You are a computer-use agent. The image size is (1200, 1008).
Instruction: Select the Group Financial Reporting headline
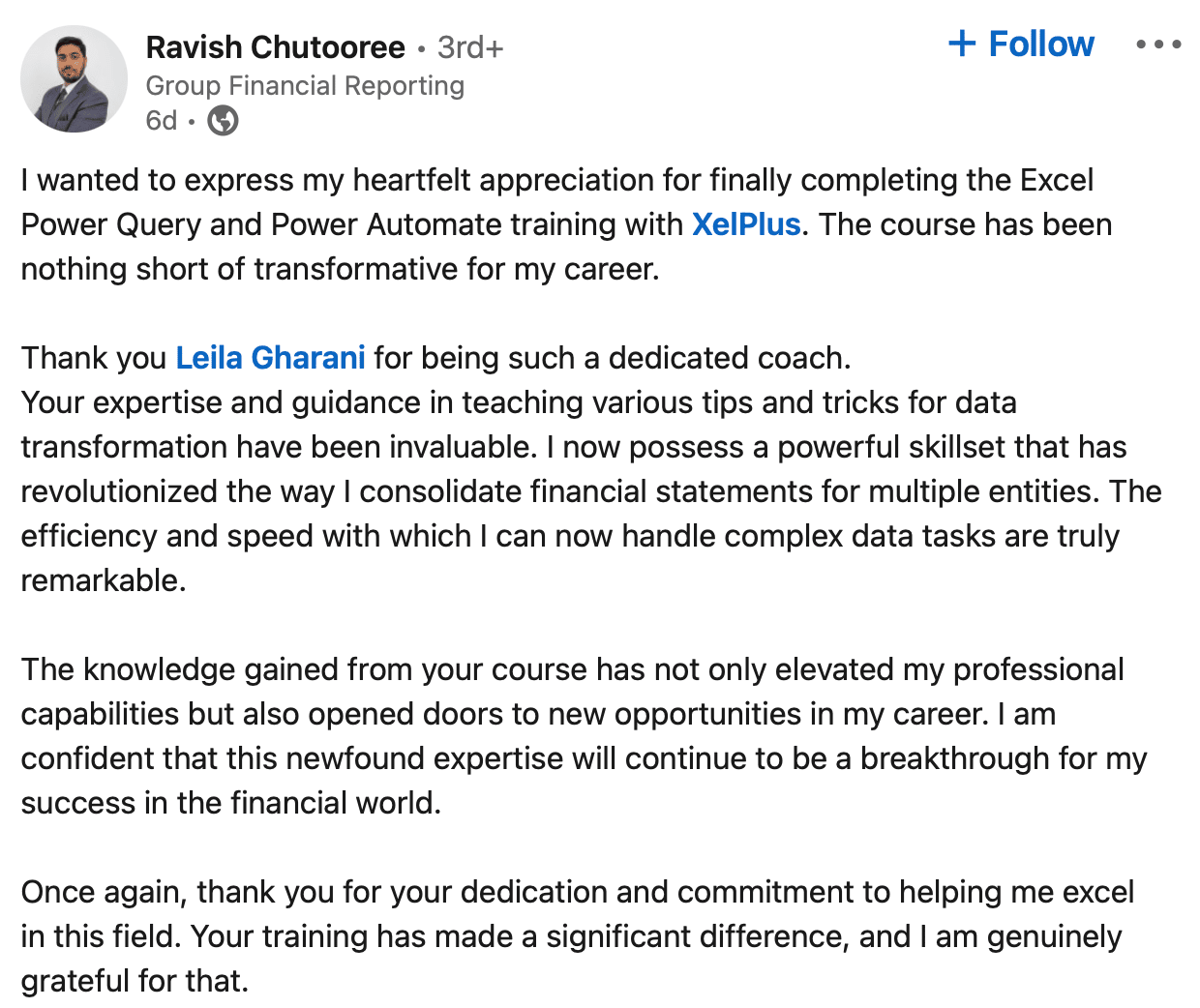305,86
